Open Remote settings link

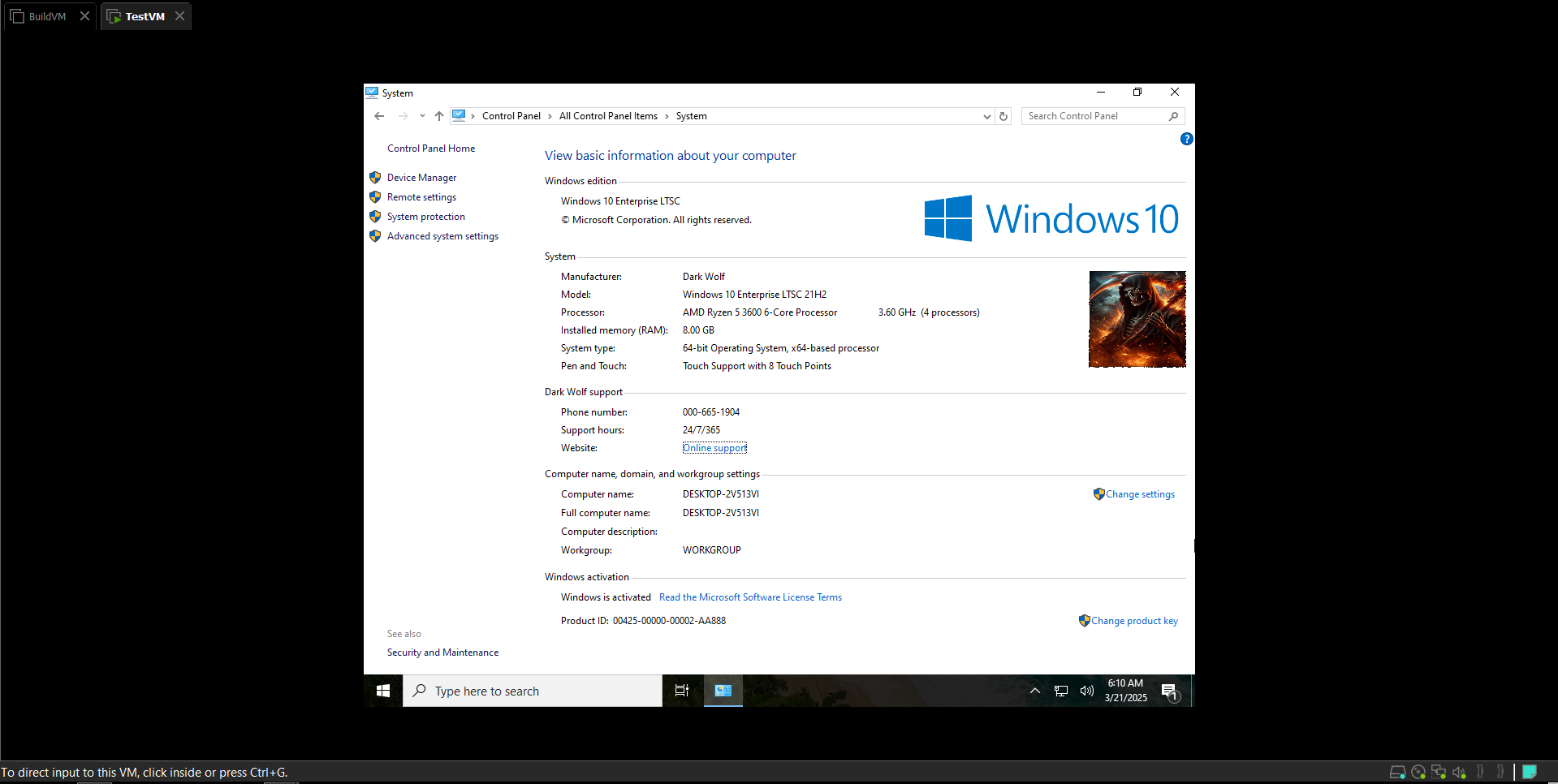421,197
